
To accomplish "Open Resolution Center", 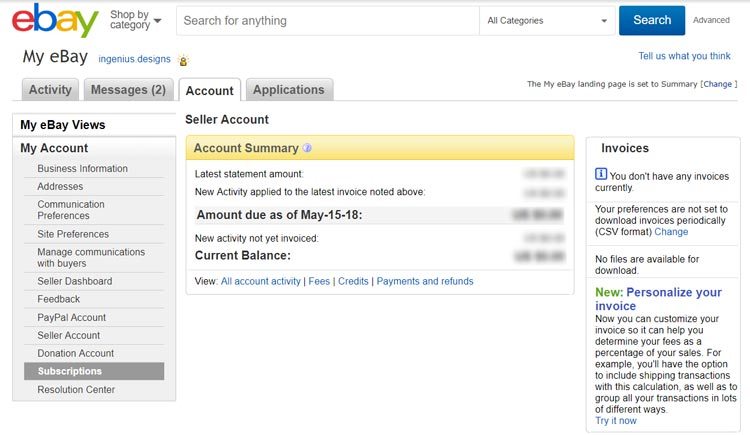I will click(x=76, y=390).
